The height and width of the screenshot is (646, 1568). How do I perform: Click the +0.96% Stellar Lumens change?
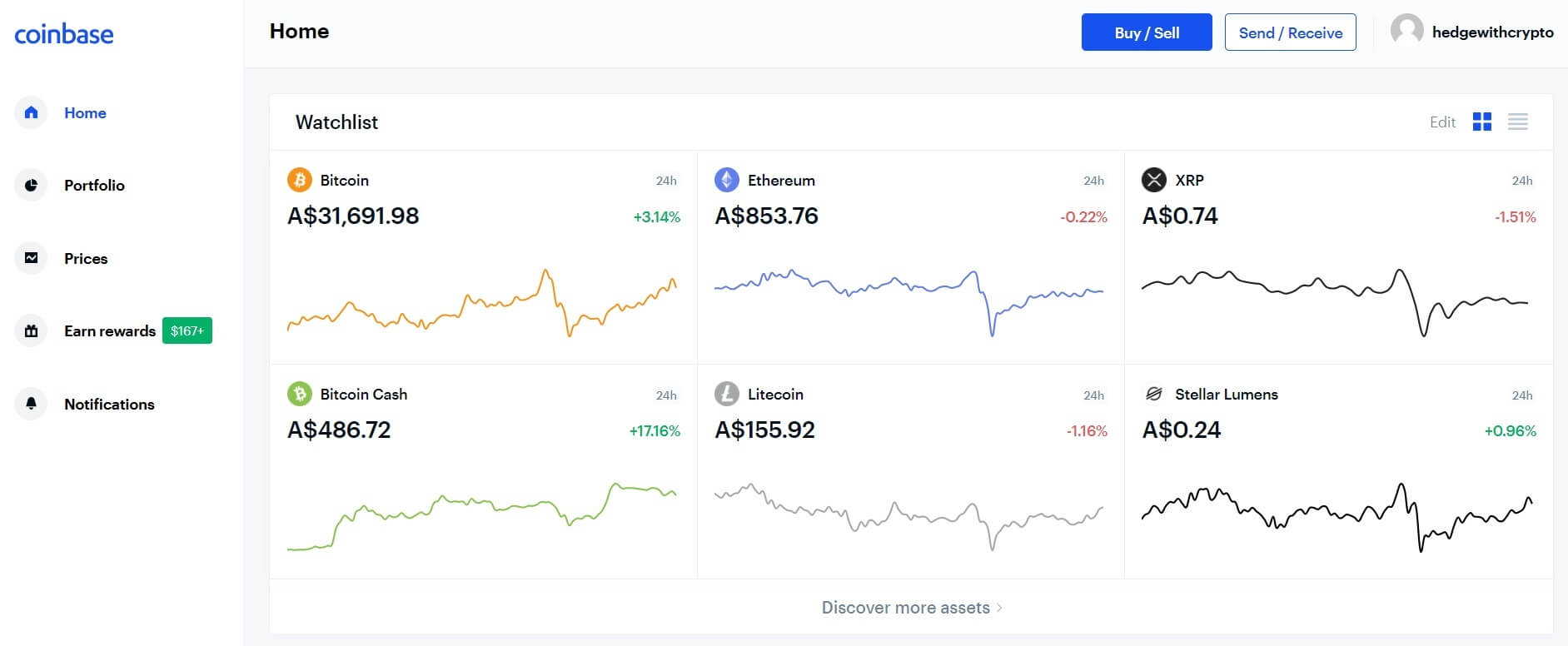pyautogui.click(x=1511, y=431)
